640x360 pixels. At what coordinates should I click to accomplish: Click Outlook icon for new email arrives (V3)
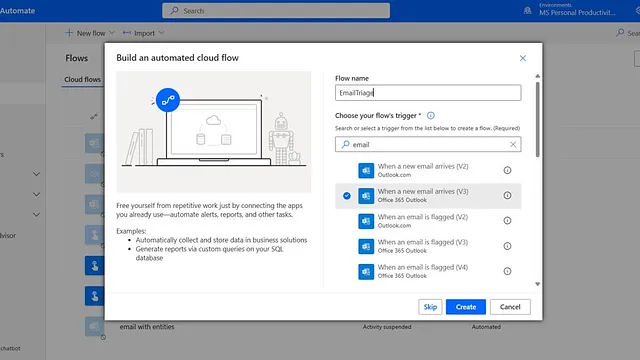coord(366,196)
